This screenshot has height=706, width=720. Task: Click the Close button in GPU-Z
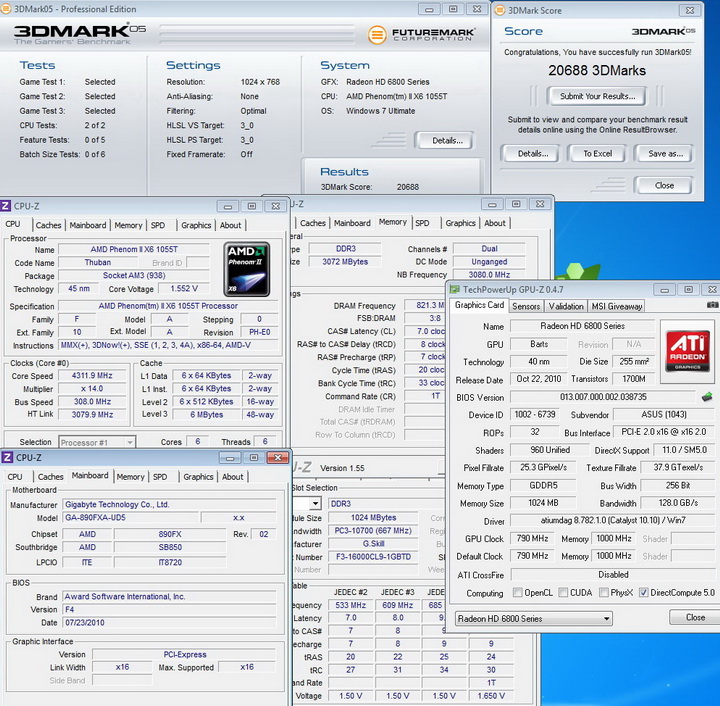click(x=695, y=617)
